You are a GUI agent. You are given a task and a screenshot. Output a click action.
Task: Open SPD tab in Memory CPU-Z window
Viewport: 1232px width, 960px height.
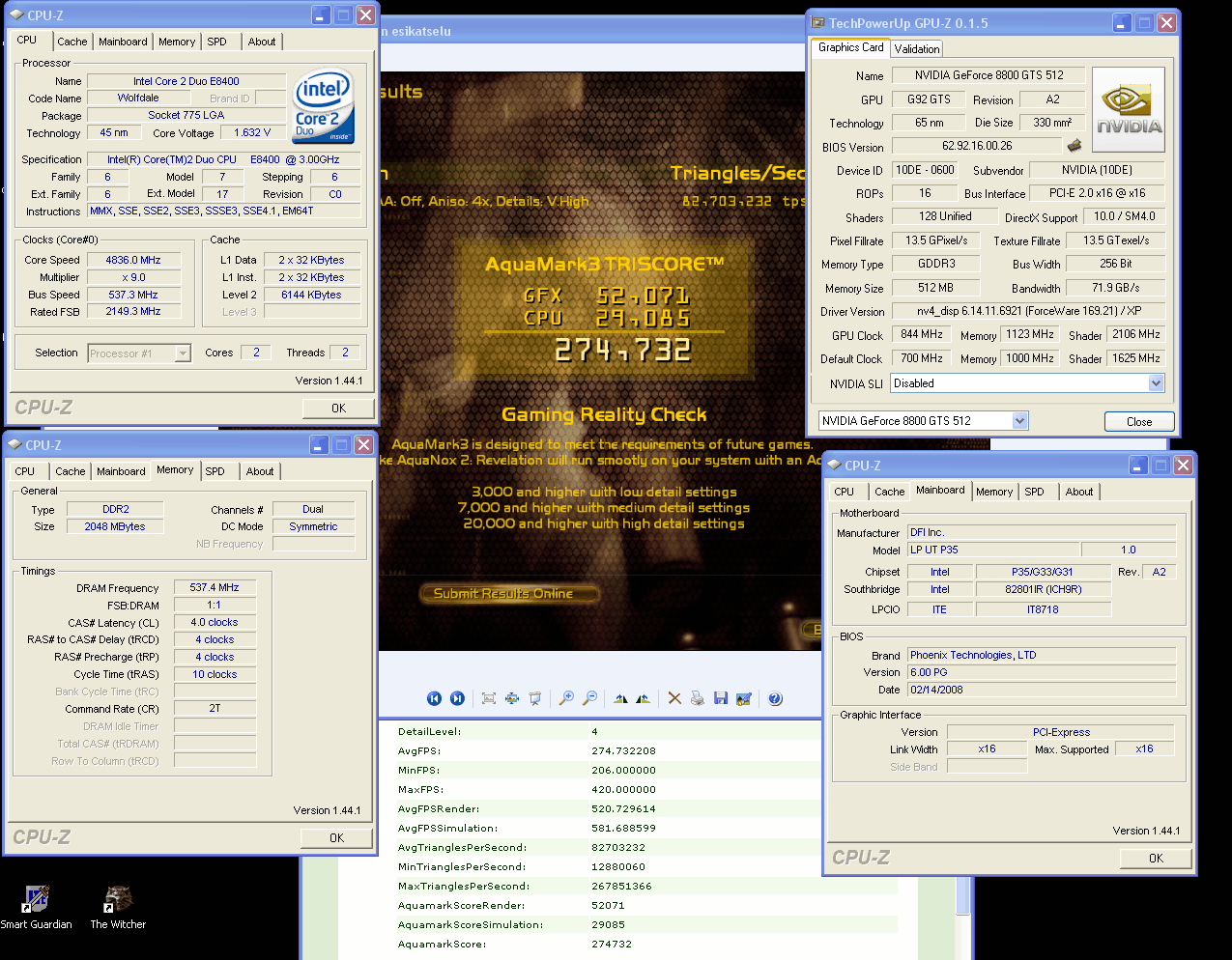coord(215,471)
